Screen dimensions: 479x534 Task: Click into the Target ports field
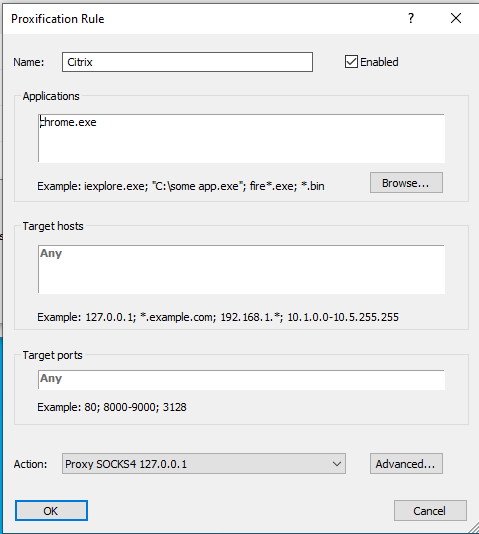pyautogui.click(x=241, y=379)
